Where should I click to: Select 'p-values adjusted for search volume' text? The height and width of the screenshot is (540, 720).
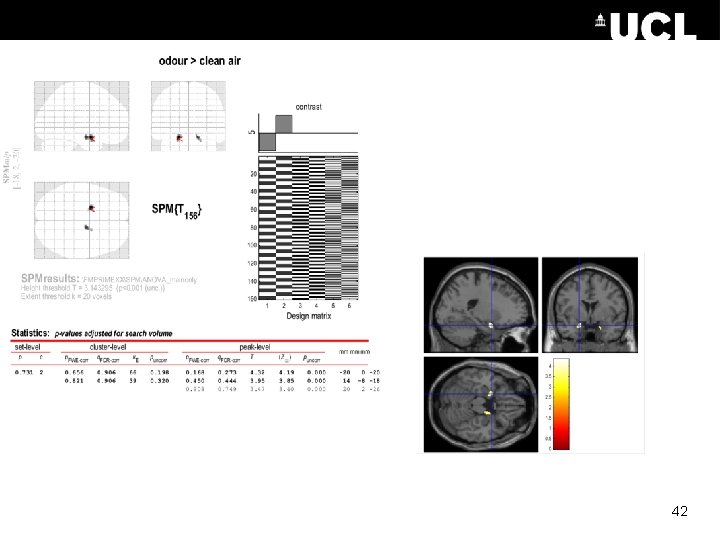pyautogui.click(x=113, y=334)
